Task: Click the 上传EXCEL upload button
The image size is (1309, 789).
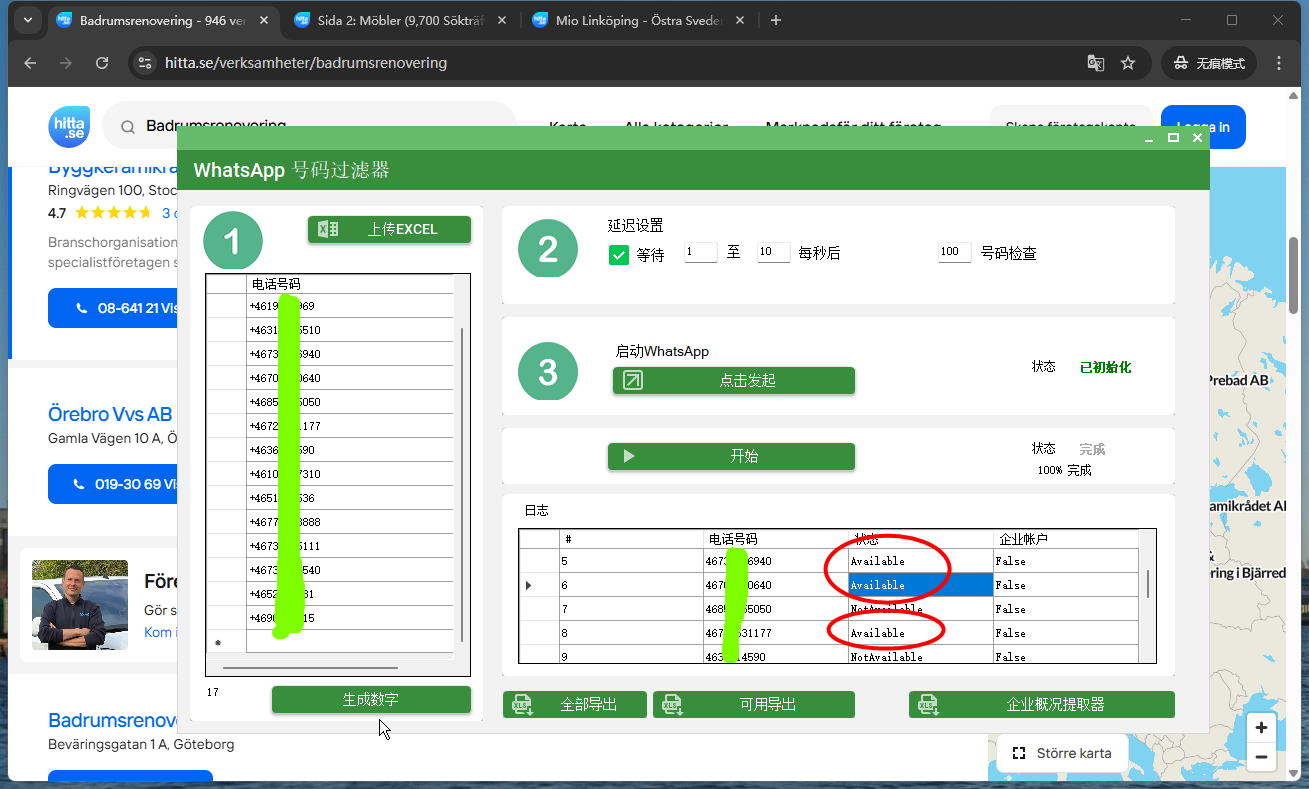Action: [389, 229]
